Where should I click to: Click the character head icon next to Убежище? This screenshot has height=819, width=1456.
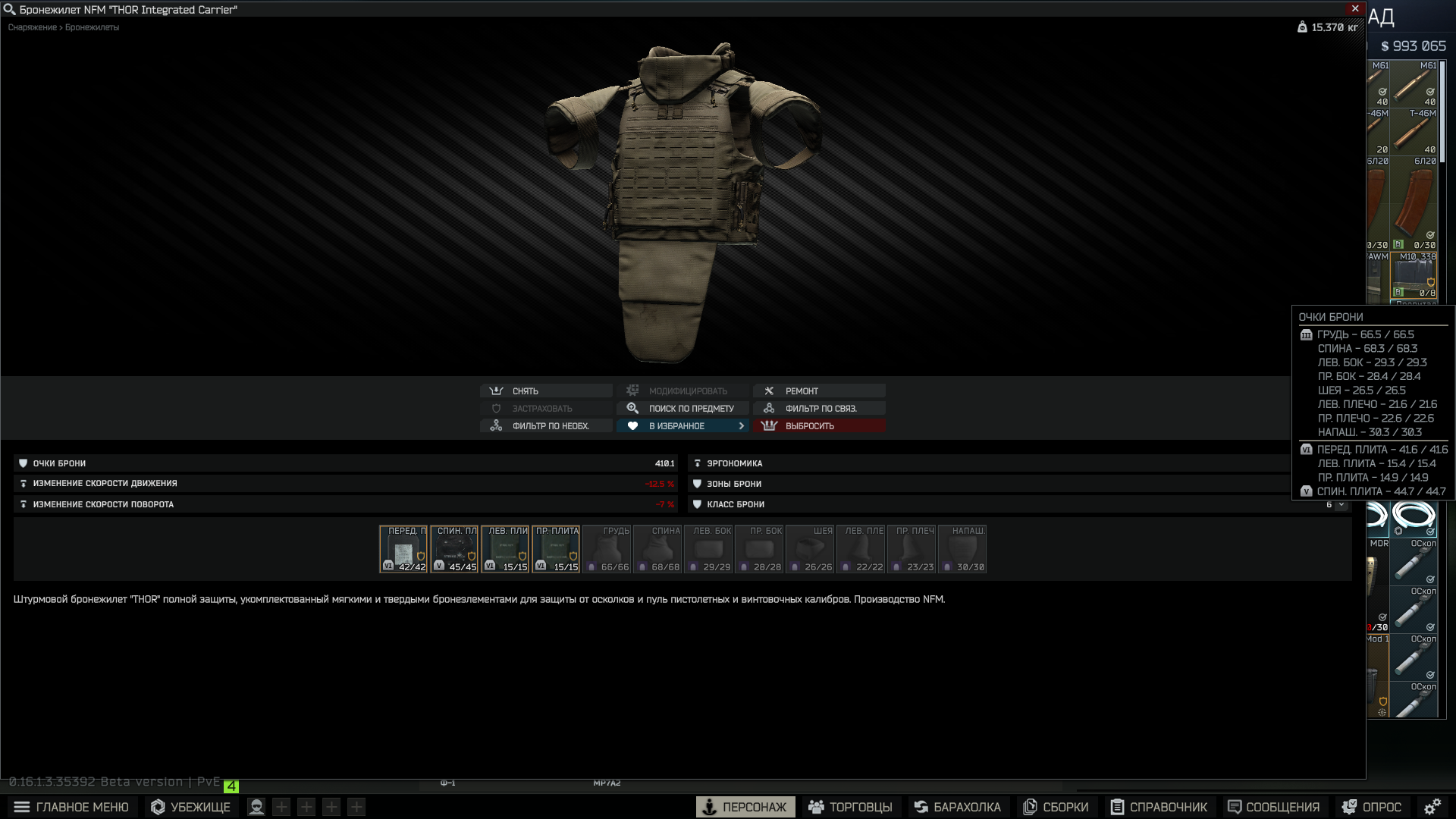click(x=256, y=807)
